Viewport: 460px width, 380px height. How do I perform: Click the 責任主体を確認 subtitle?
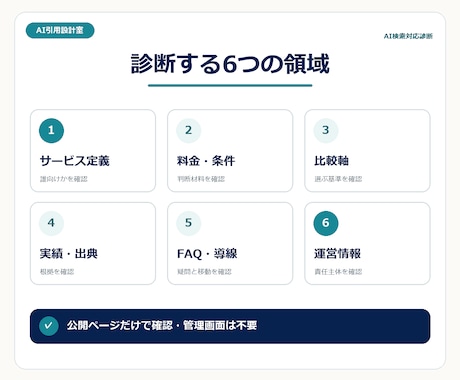pos(338,272)
